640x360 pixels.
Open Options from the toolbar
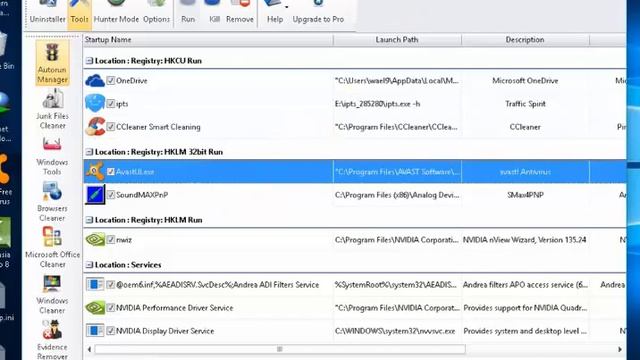pos(156,13)
